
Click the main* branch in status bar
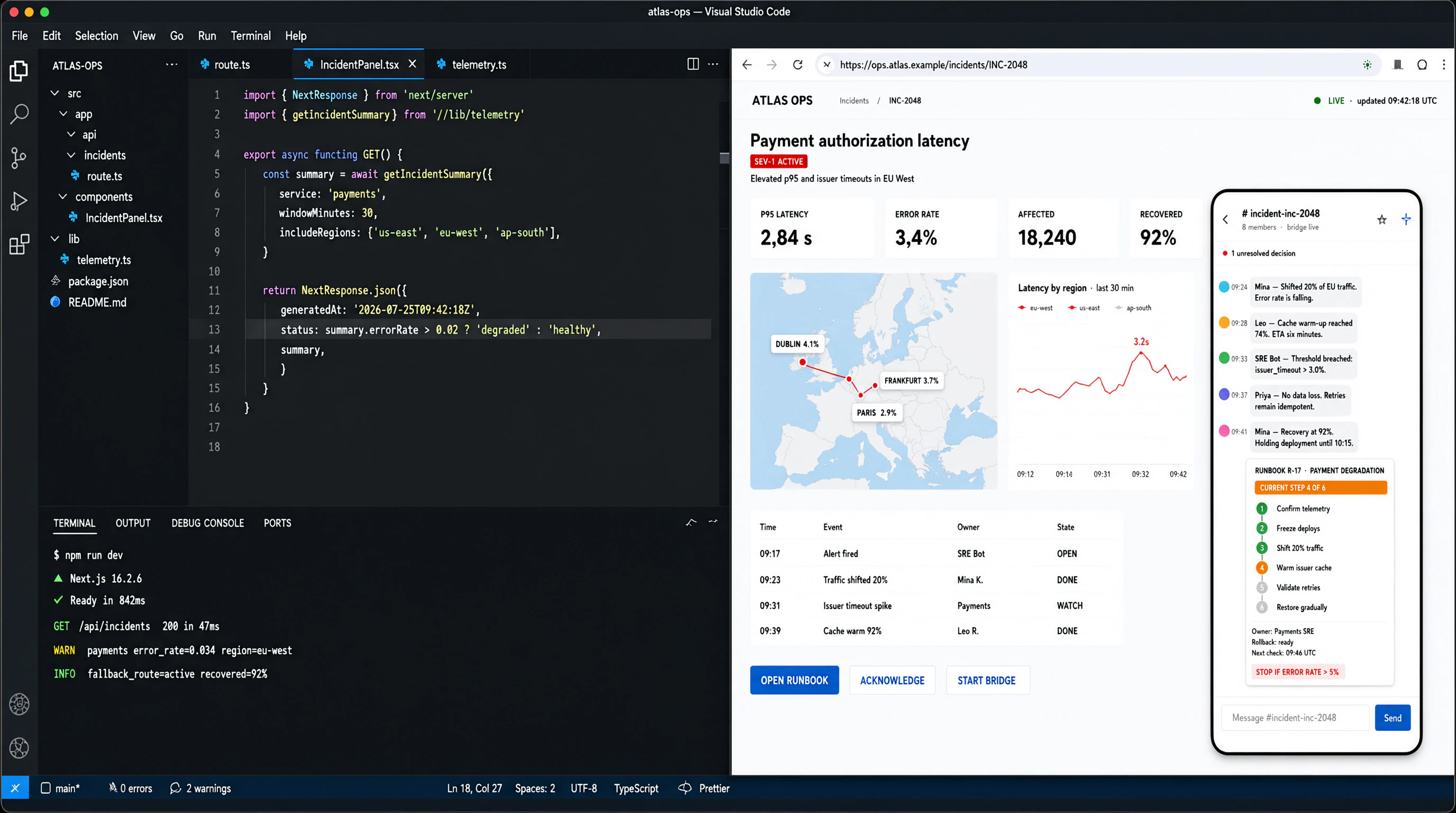coord(60,788)
